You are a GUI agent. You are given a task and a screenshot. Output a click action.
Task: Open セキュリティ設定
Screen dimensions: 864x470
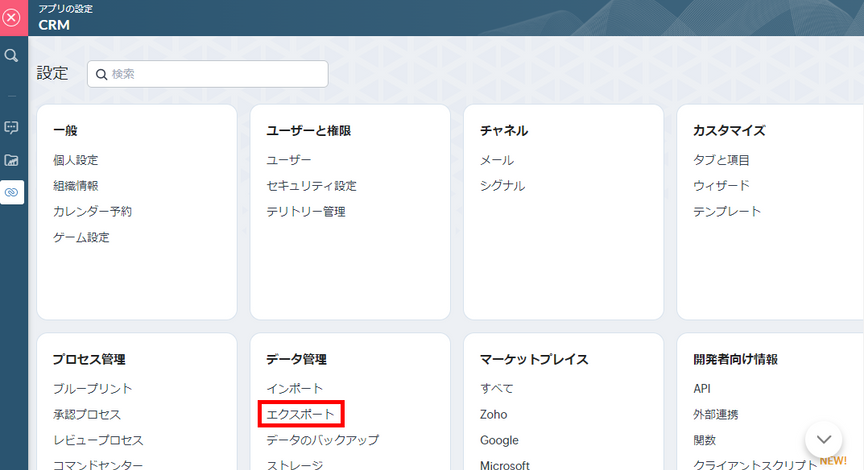point(311,186)
